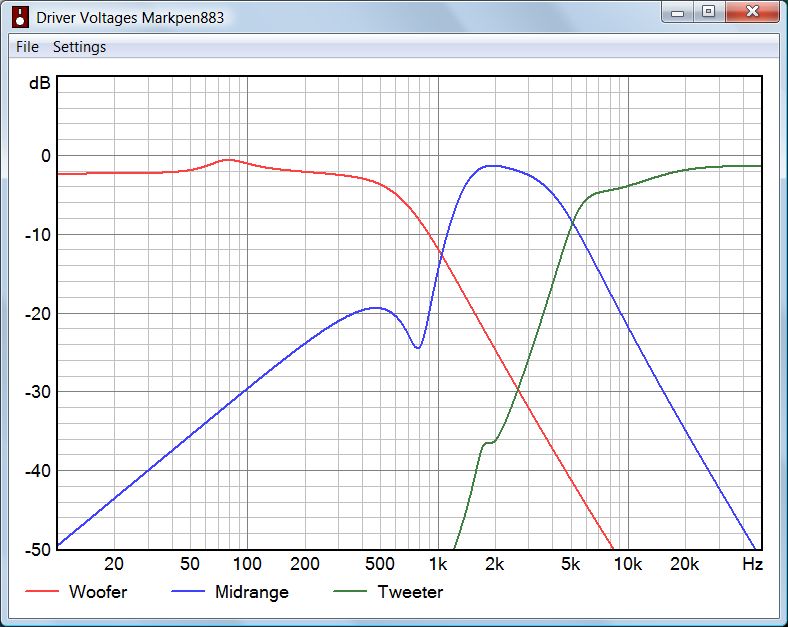Open the Settings menu
Viewport: 788px width, 627px height.
coord(79,47)
